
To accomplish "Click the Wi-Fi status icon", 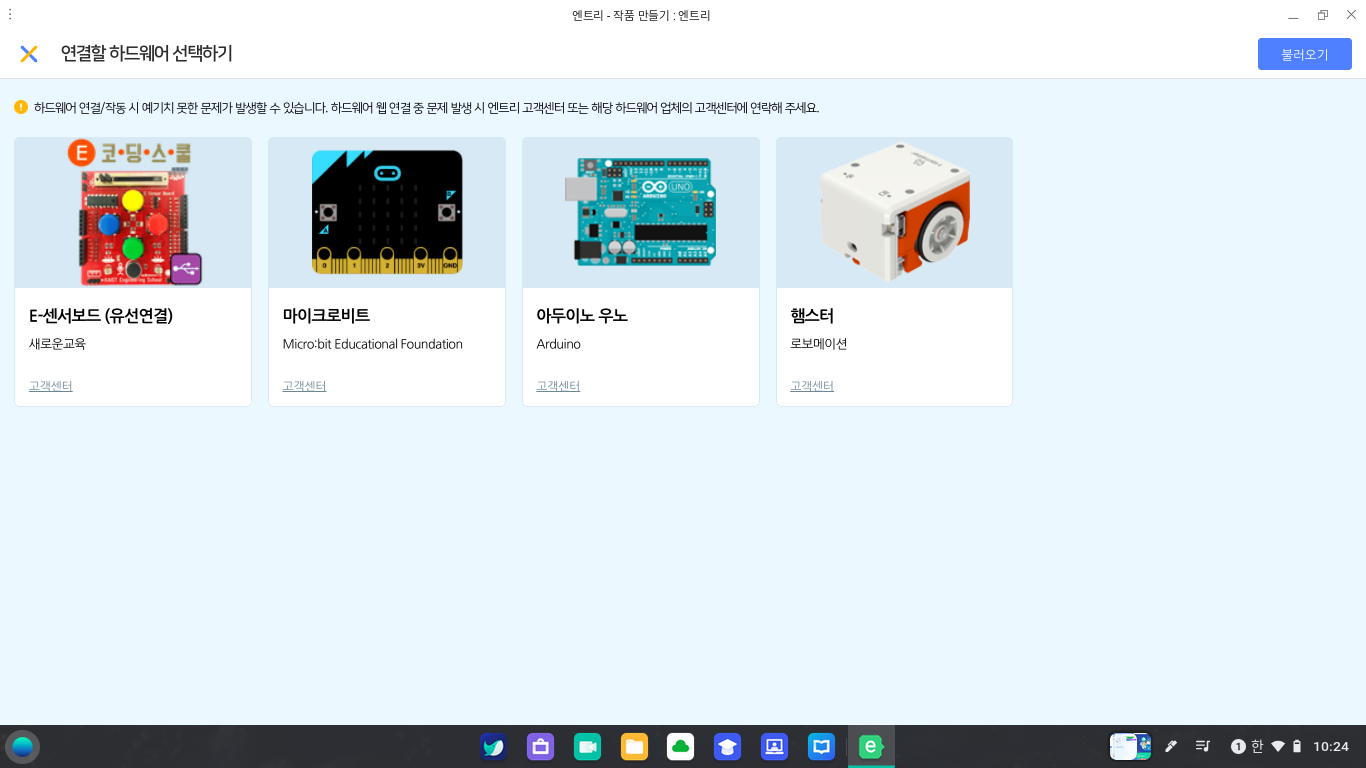I will click(x=1278, y=747).
